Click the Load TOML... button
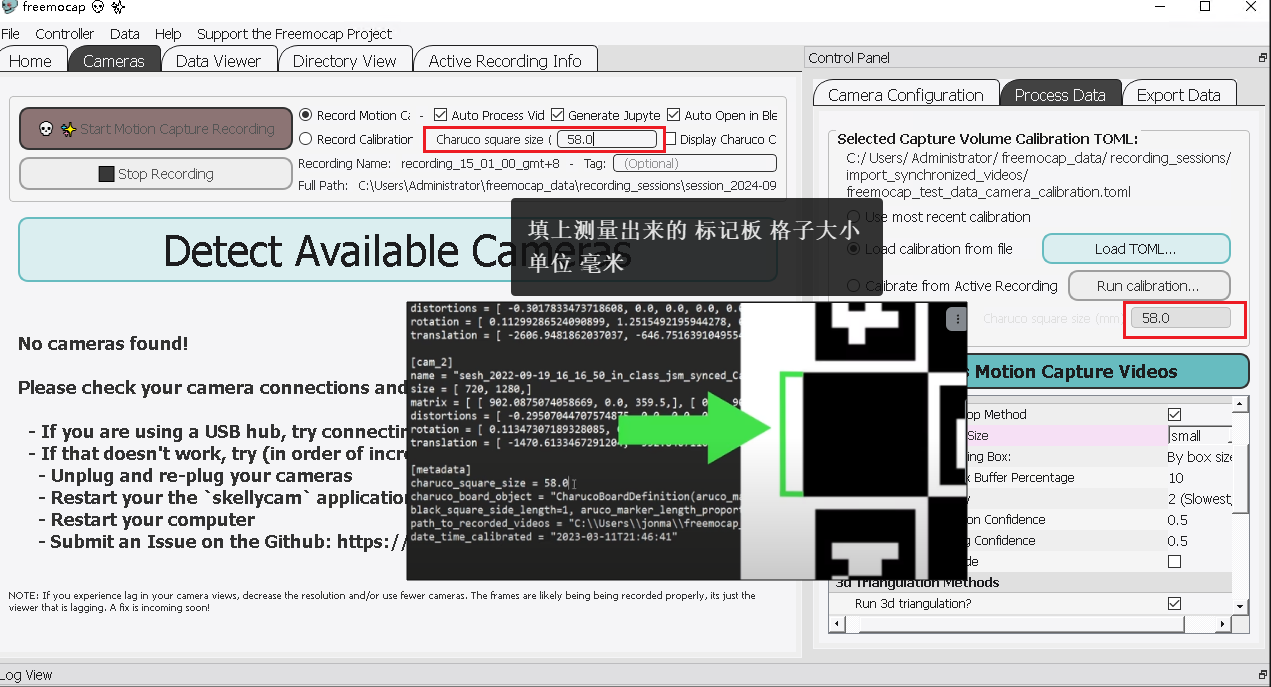The width and height of the screenshot is (1271, 687). (1136, 249)
